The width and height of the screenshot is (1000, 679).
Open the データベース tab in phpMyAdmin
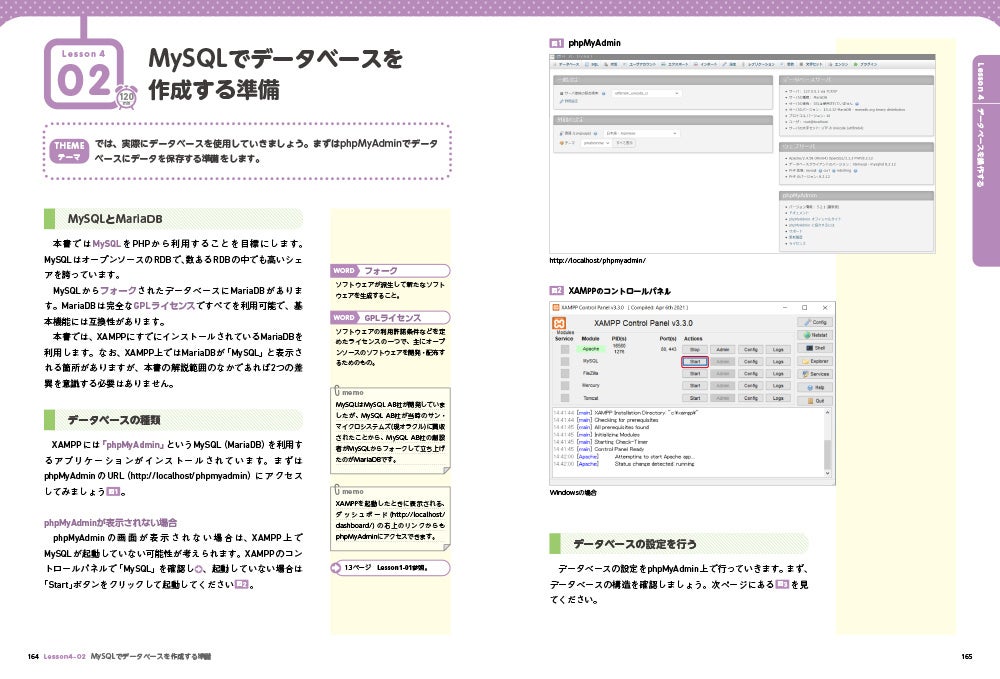pyautogui.click(x=566, y=64)
